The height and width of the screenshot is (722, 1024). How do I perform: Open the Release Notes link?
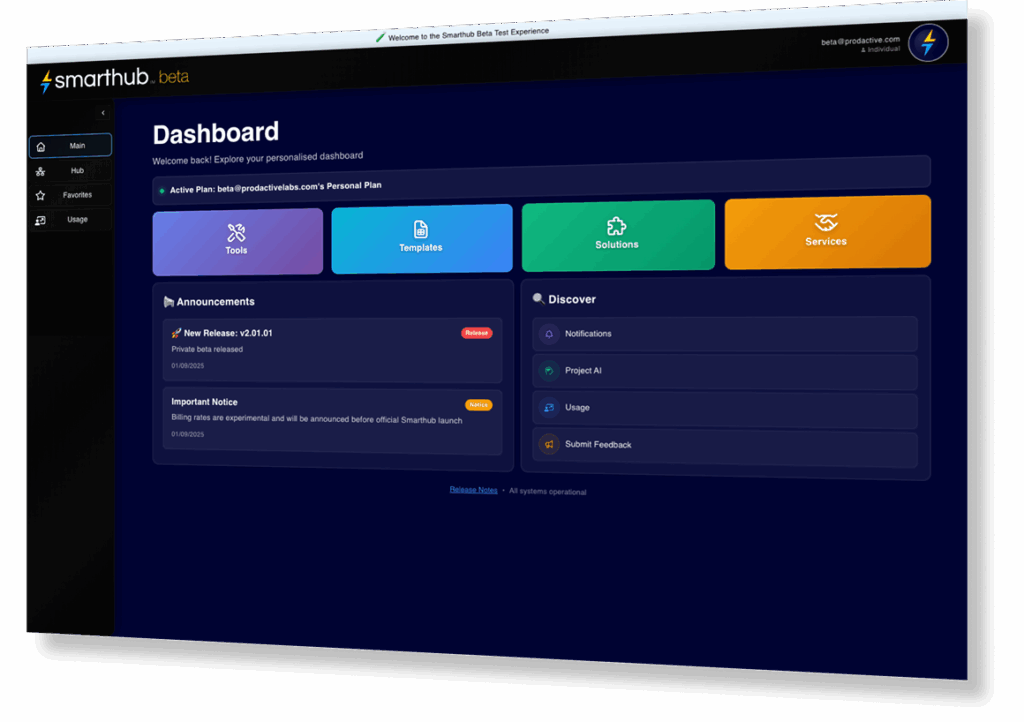pyautogui.click(x=473, y=490)
